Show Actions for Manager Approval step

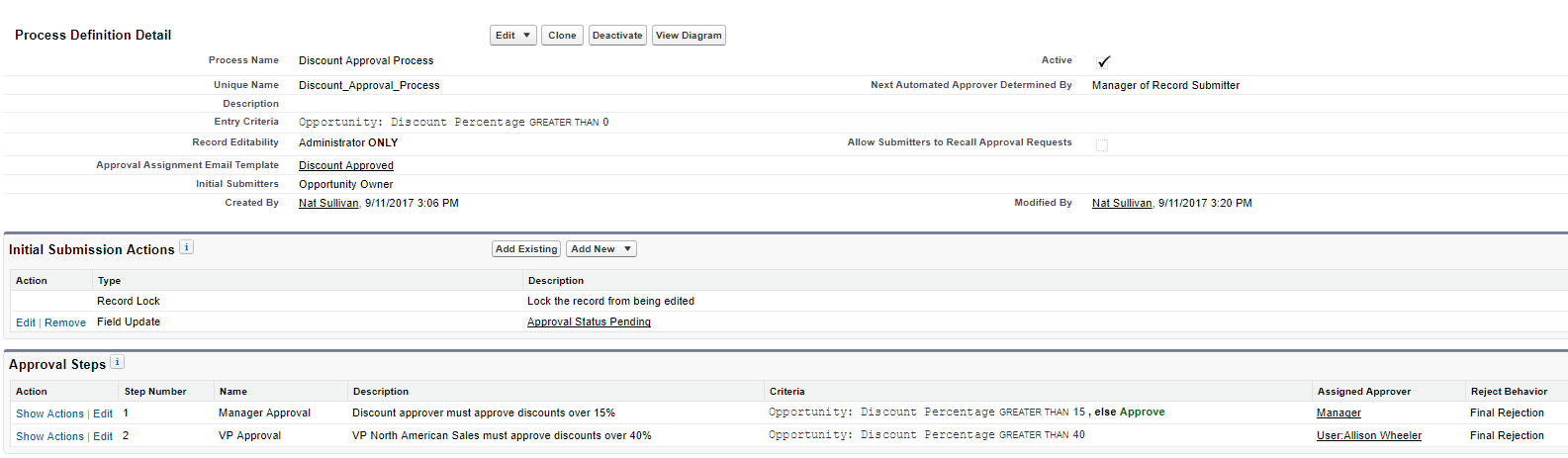(x=49, y=414)
